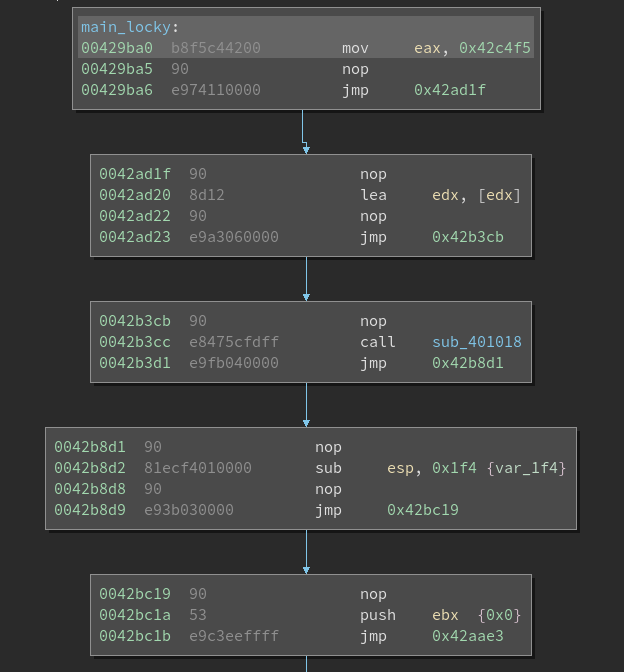Select the esp register operand

(x=400, y=468)
